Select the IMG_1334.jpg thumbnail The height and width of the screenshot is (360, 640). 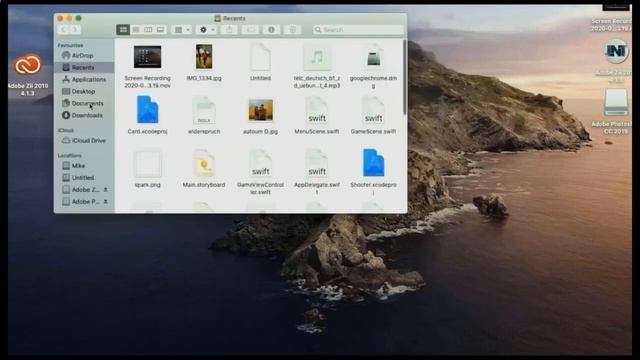point(204,57)
